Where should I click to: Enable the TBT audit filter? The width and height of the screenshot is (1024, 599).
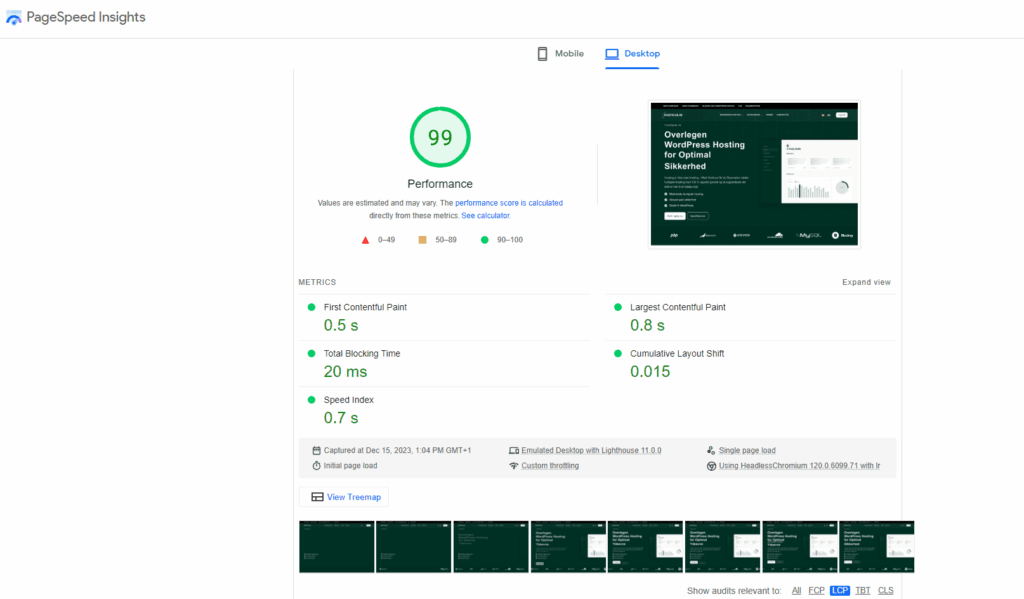(x=862, y=590)
